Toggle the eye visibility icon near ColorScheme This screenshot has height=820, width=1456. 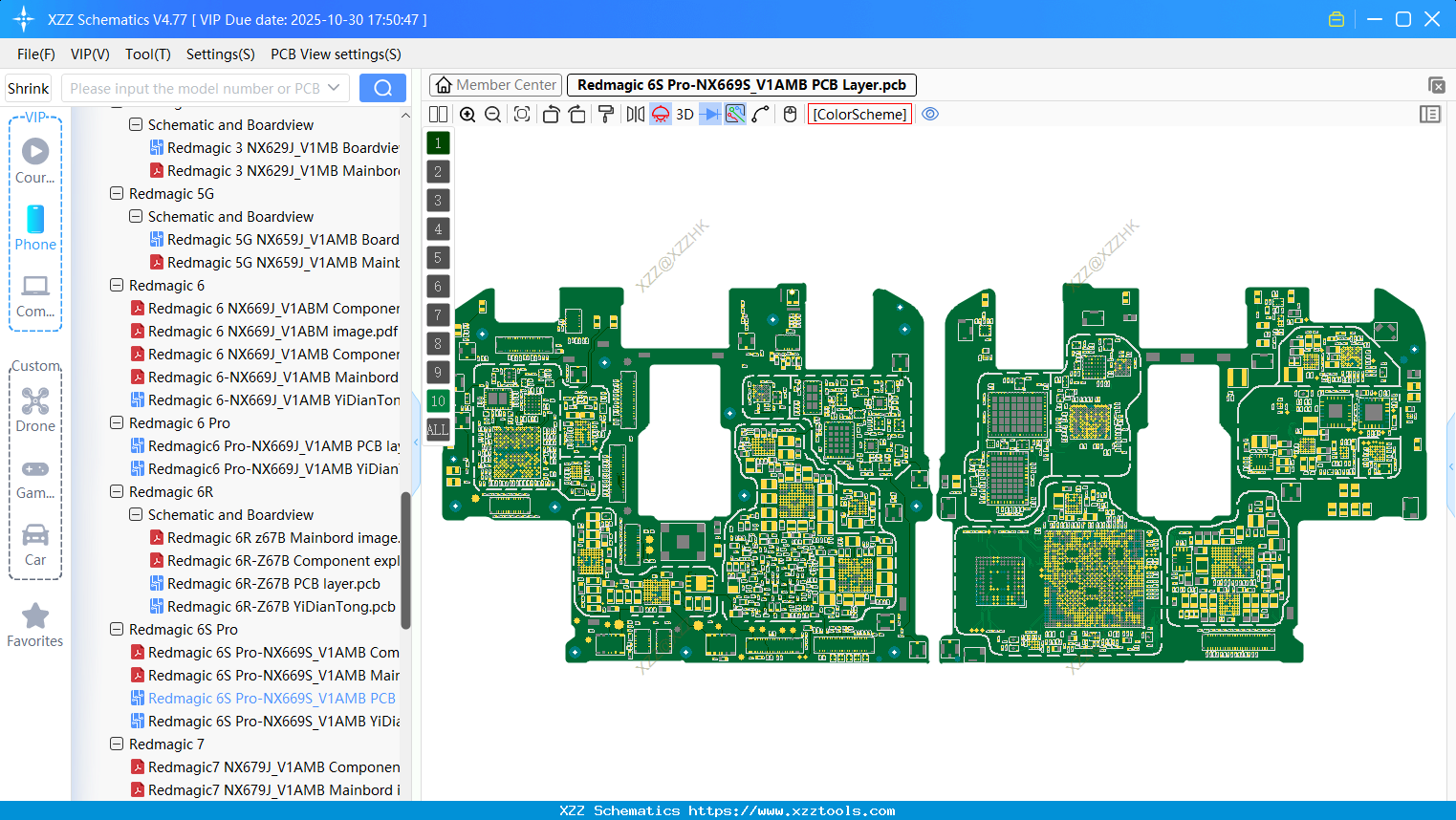[x=930, y=114]
